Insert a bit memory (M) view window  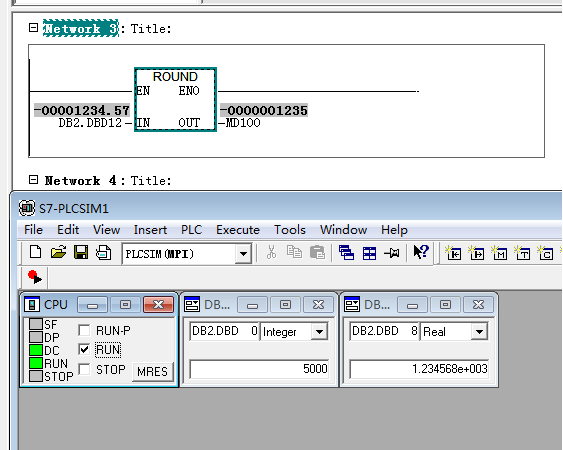pyautogui.click(x=499, y=253)
